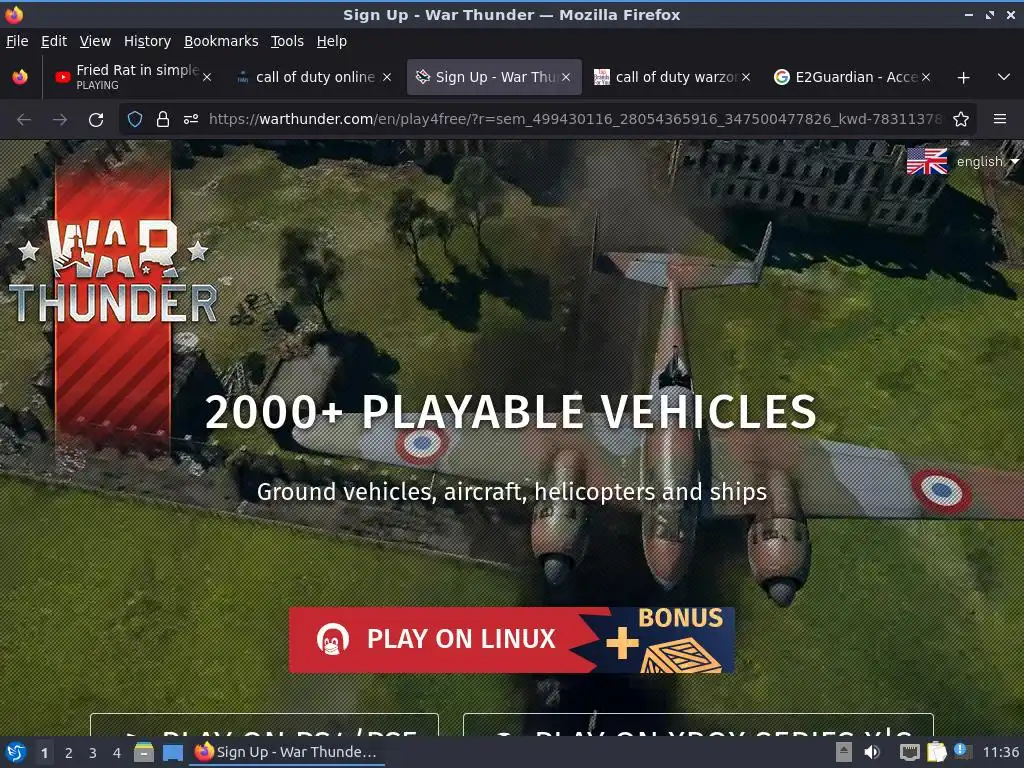1024x768 pixels.
Task: Click the 2000+ PLAYABLE VEHICLES heading
Action: 511,412
